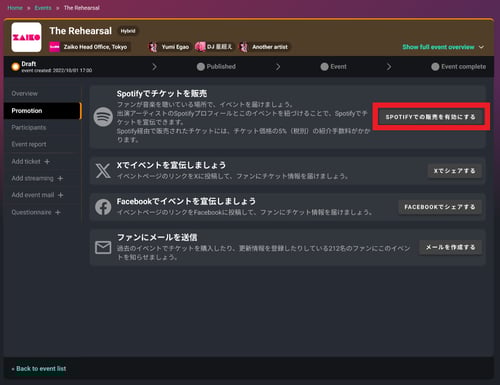Click Home breadcrumb link
Viewport: 500px width, 385px height.
point(15,8)
